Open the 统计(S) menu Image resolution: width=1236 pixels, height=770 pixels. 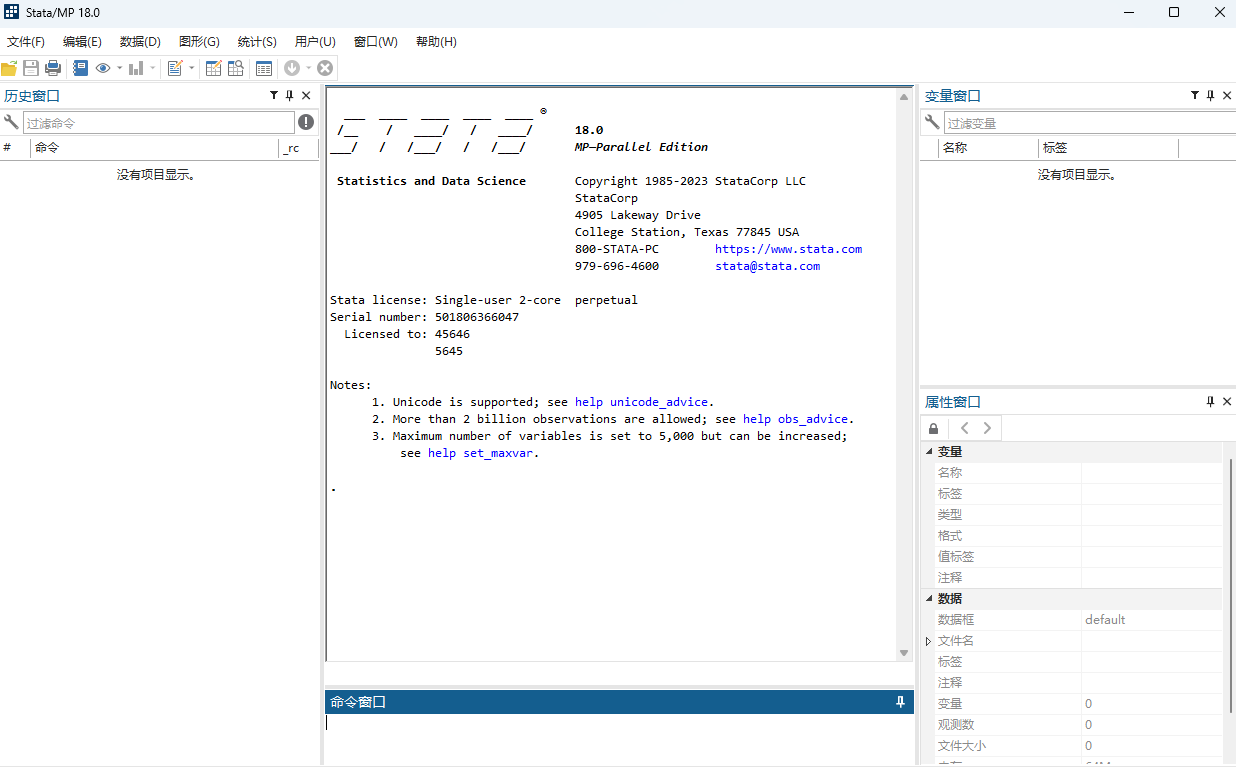pos(257,42)
